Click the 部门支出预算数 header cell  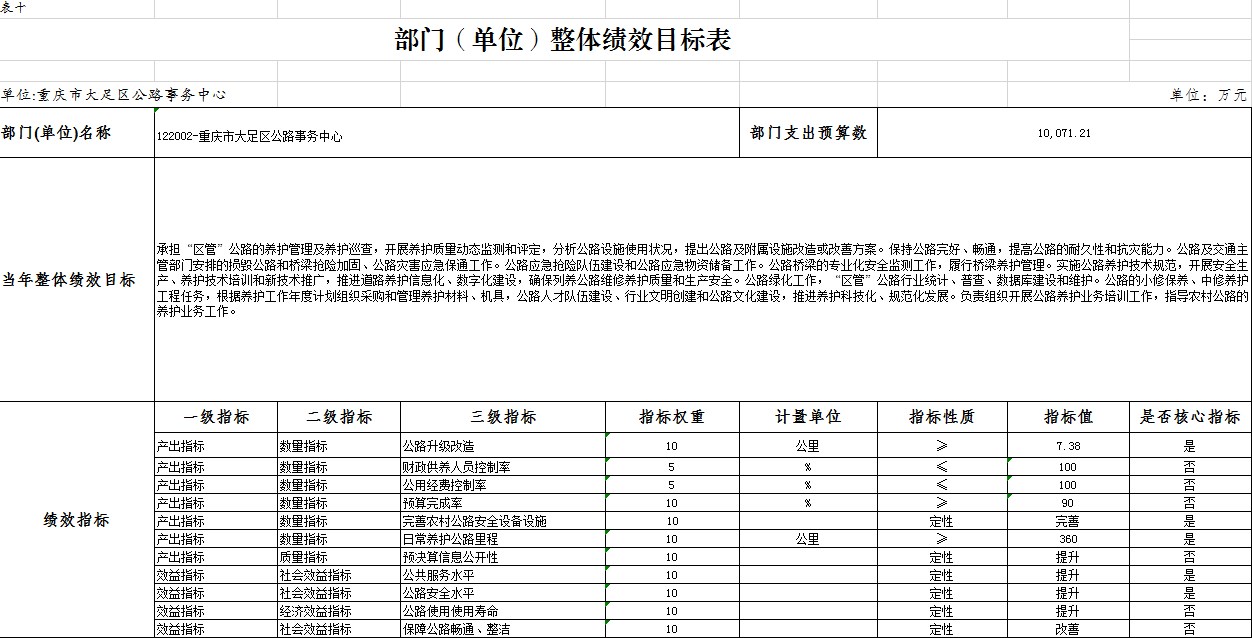click(808, 132)
